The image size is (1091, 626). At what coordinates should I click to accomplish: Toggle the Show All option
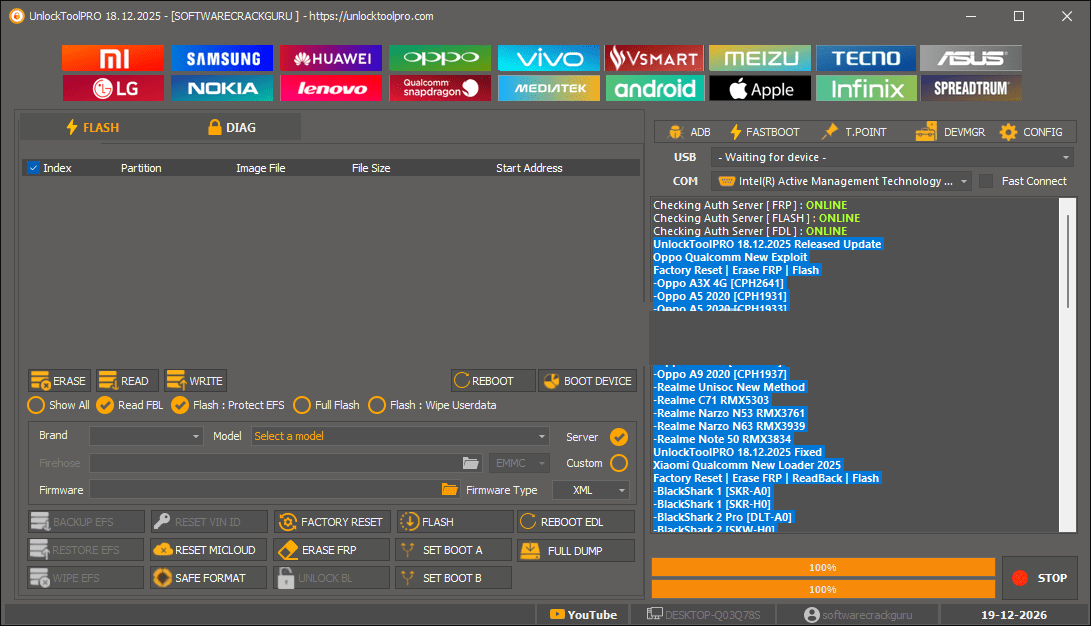click(36, 405)
